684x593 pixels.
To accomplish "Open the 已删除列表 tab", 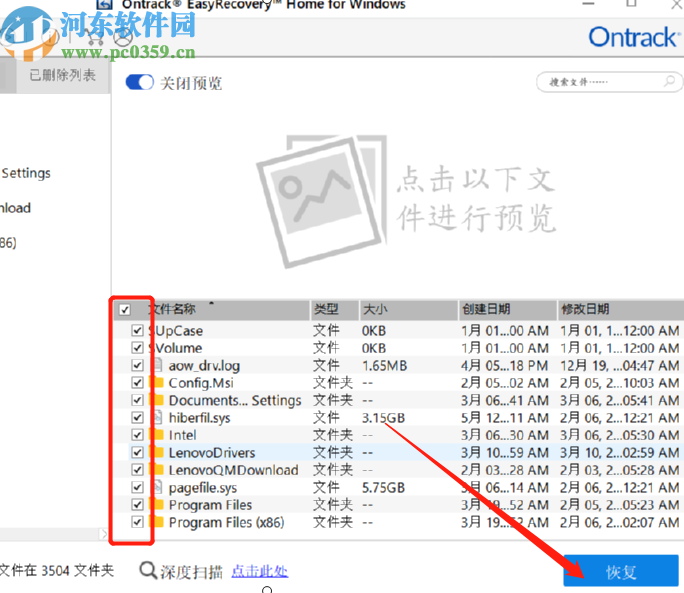I will pyautogui.click(x=62, y=75).
